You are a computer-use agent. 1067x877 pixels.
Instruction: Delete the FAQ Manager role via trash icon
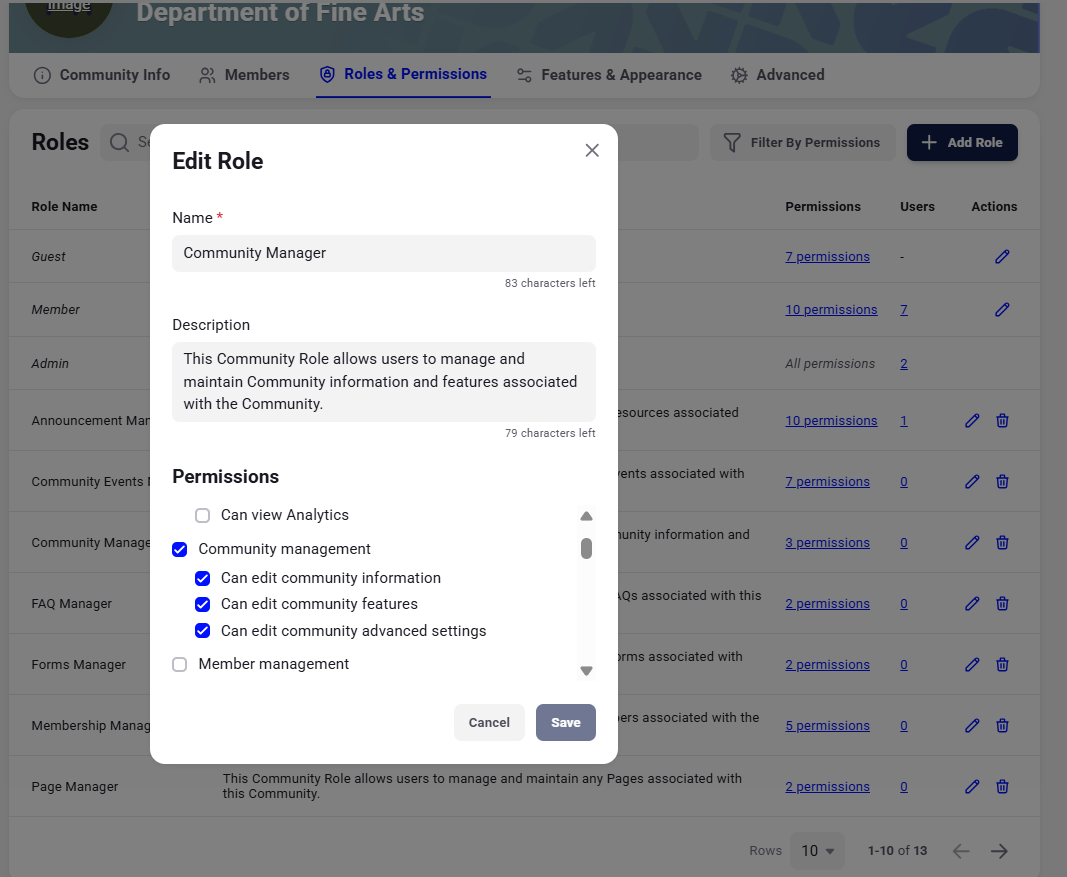1002,603
